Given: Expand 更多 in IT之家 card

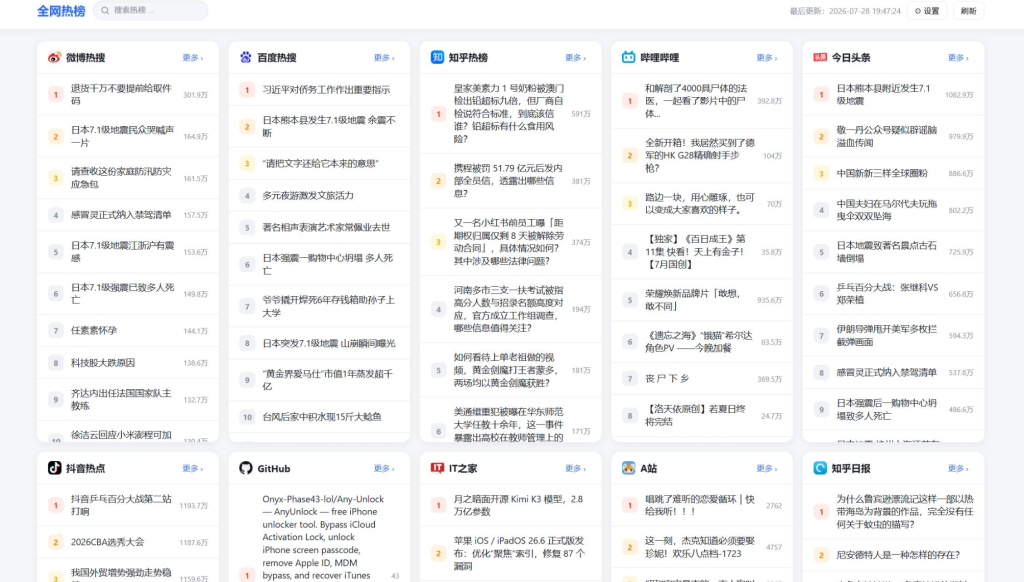Looking at the screenshot, I should 575,468.
